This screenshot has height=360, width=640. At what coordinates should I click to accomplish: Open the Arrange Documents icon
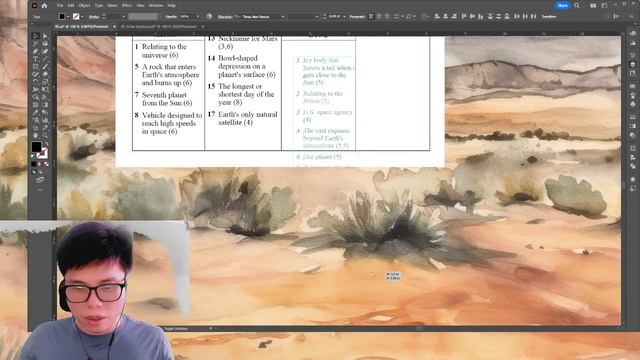(x=593, y=5)
